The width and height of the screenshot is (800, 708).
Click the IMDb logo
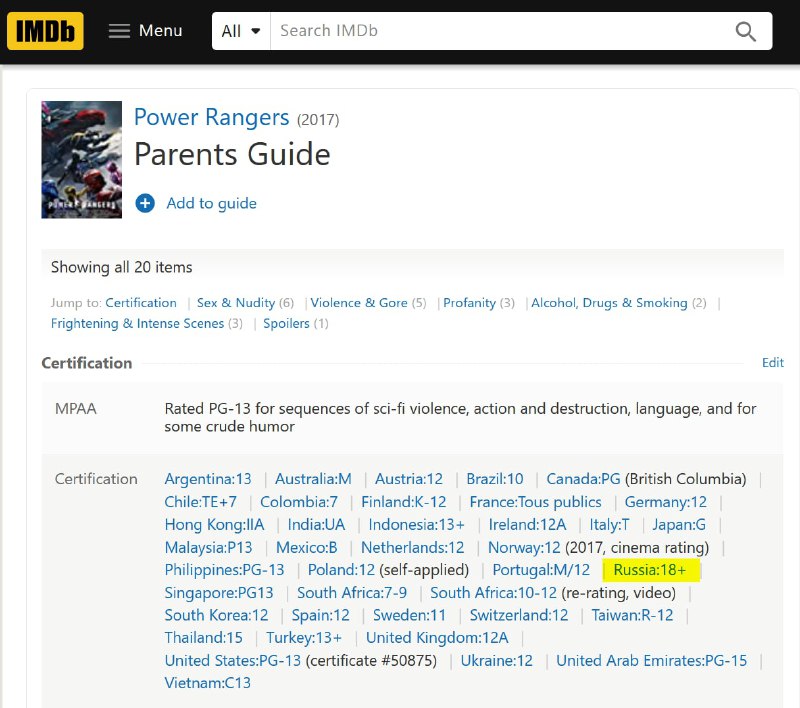pos(45,31)
